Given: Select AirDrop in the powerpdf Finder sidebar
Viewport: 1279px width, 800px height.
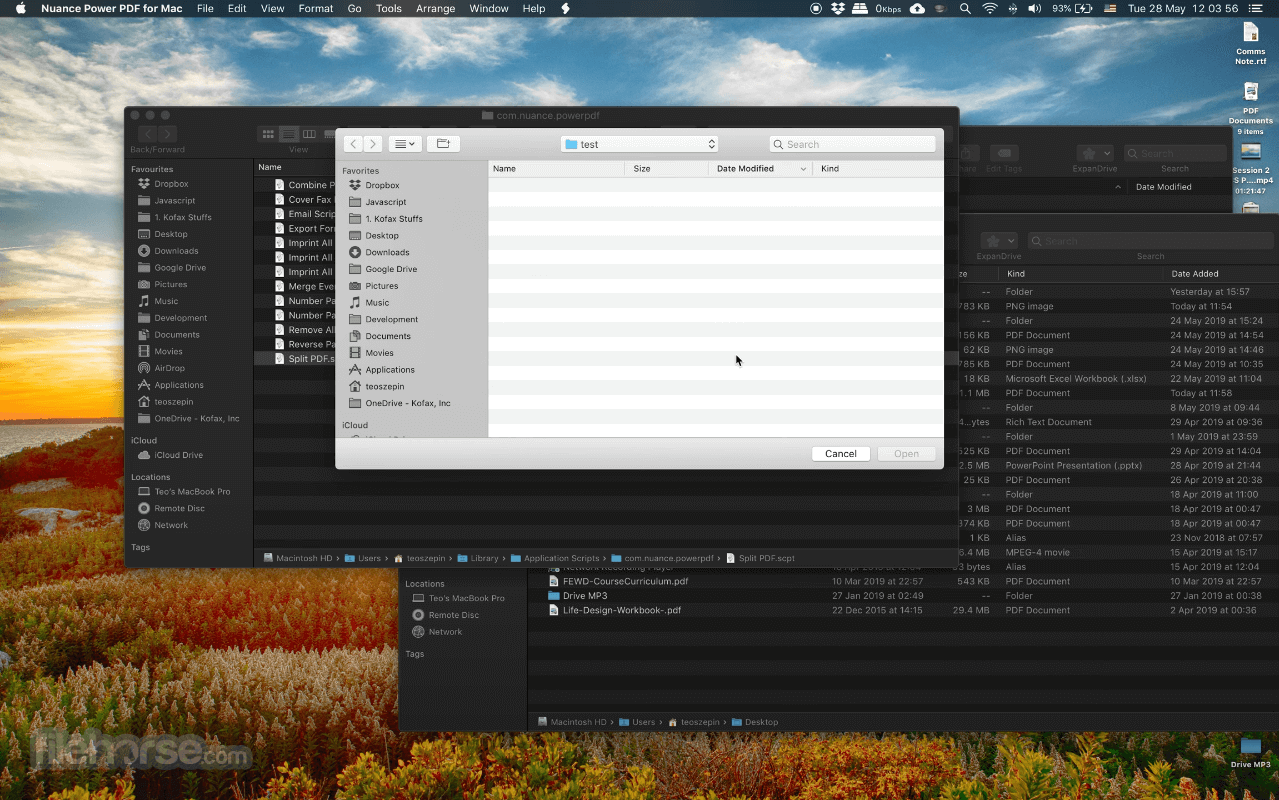Looking at the screenshot, I should (169, 368).
